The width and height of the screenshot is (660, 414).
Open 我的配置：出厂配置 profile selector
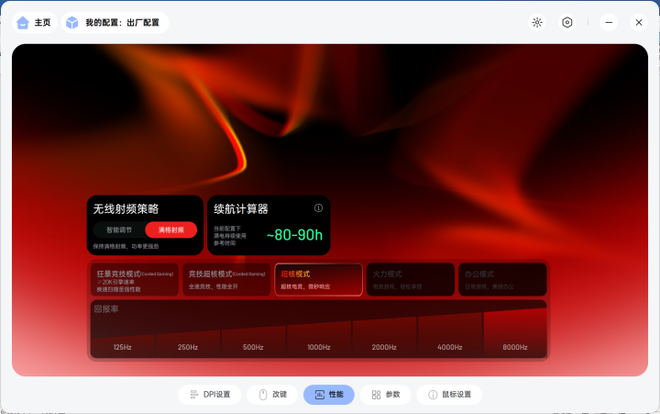pos(115,22)
